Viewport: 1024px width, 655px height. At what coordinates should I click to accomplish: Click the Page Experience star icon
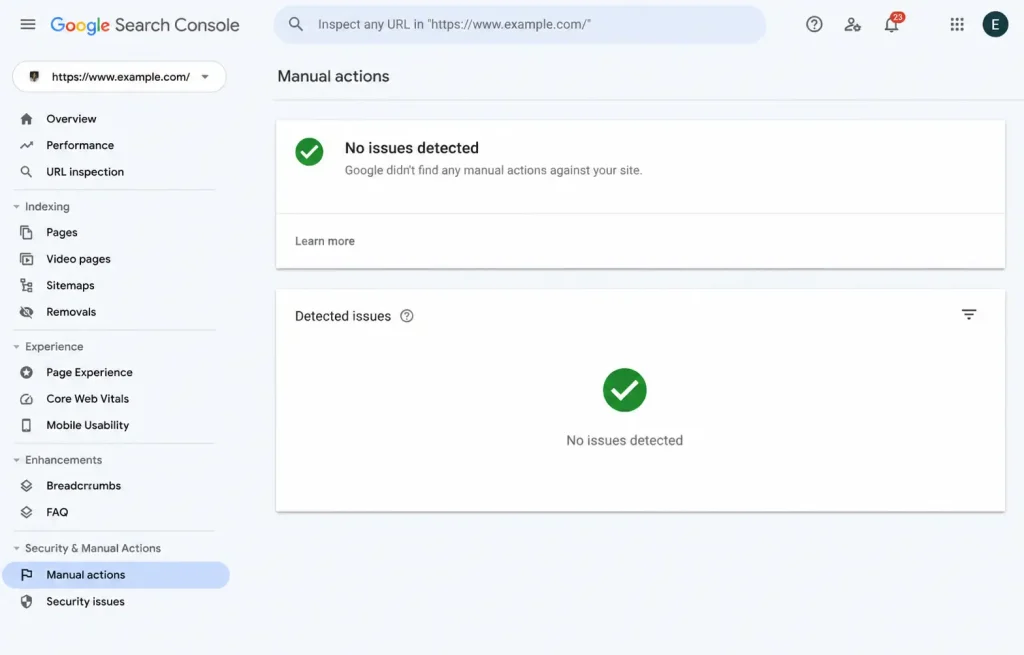(x=26, y=372)
